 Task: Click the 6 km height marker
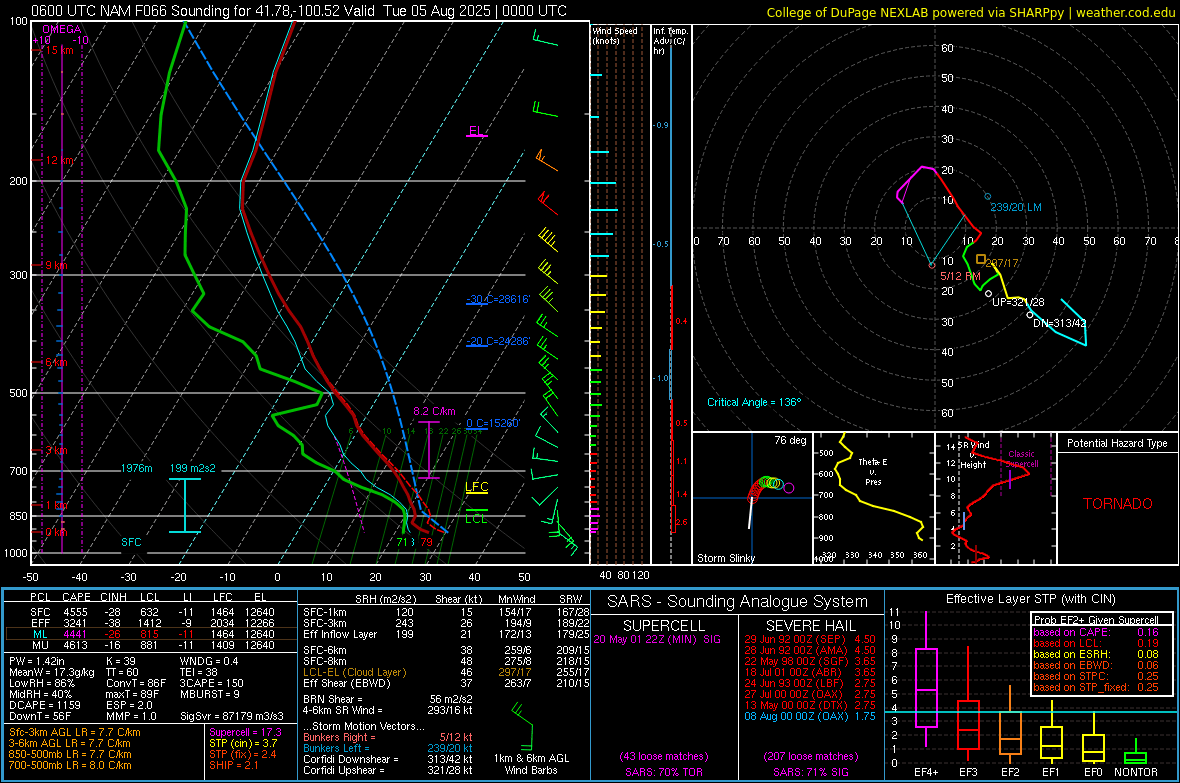click(56, 362)
